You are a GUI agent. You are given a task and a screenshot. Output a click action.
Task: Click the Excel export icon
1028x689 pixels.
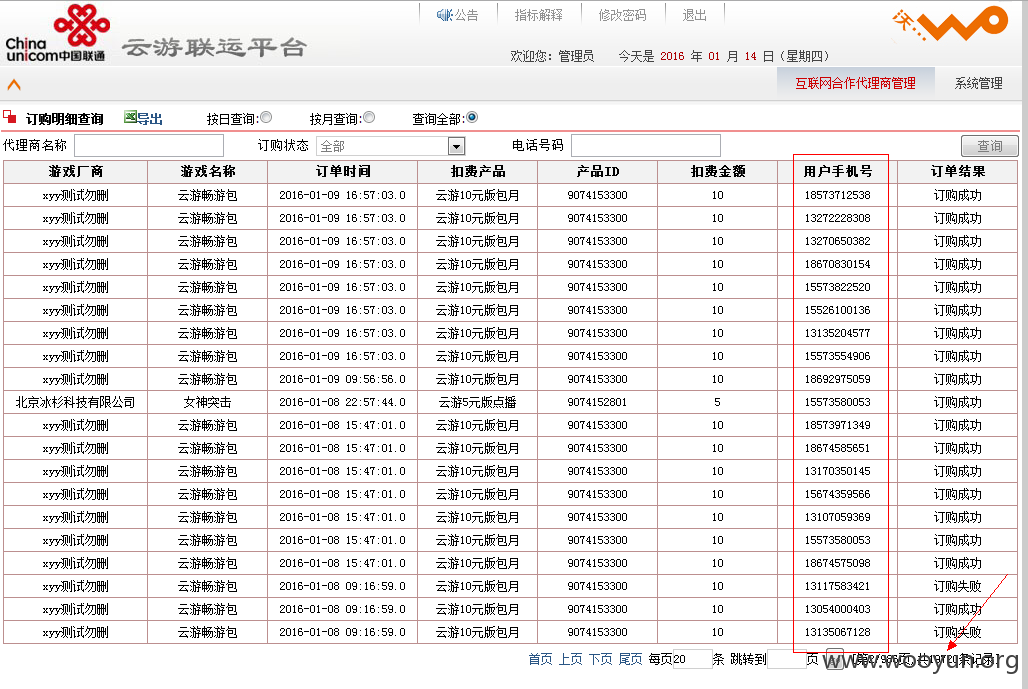click(x=130, y=117)
